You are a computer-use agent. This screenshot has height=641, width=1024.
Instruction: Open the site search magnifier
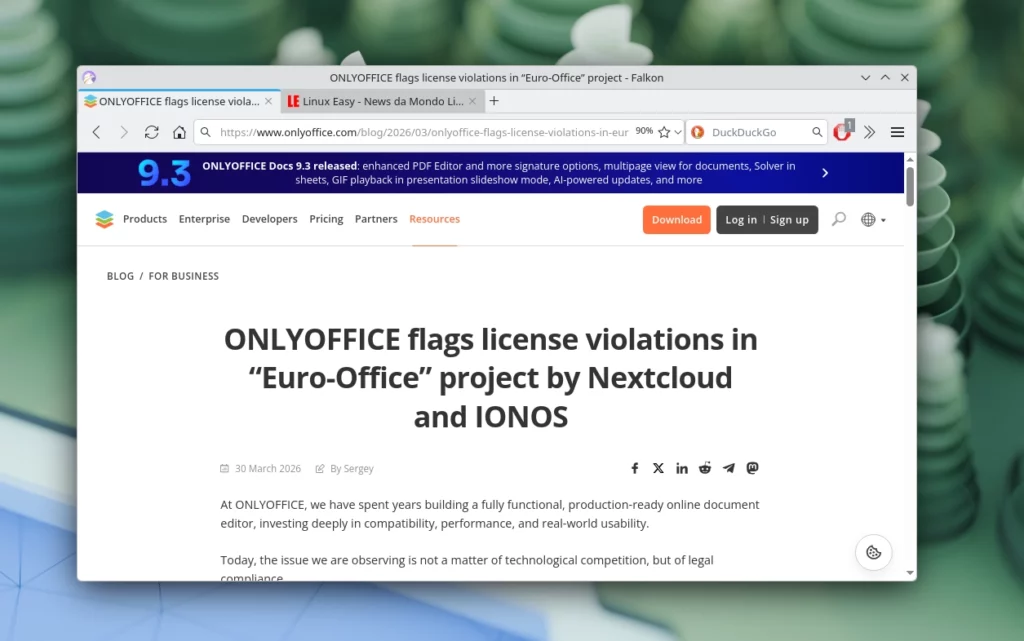click(839, 219)
